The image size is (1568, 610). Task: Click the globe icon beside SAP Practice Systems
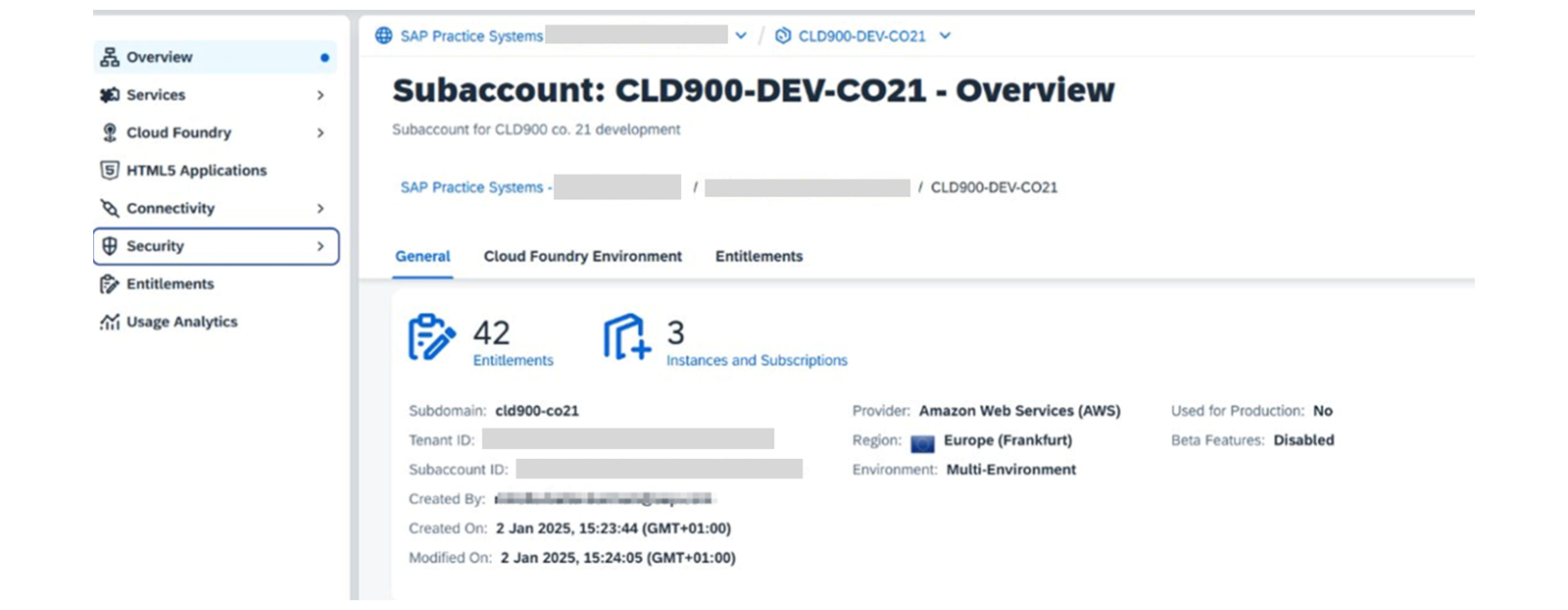pyautogui.click(x=384, y=35)
